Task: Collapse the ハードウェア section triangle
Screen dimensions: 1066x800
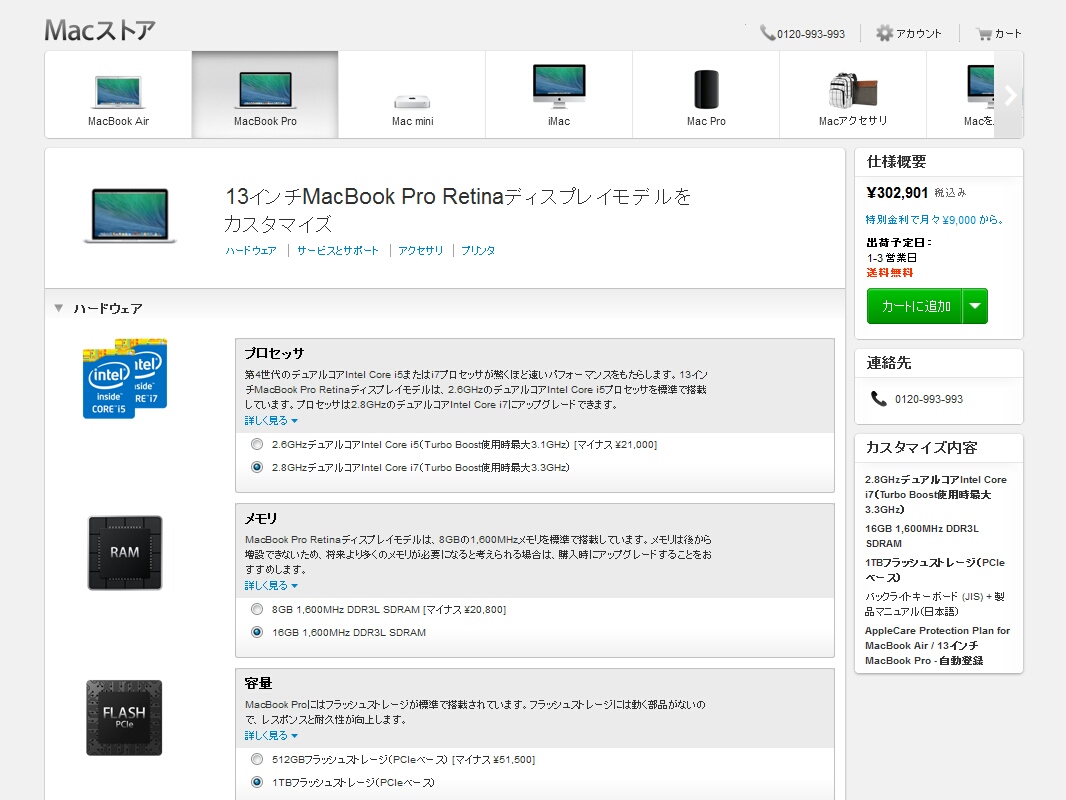Action: pos(59,309)
